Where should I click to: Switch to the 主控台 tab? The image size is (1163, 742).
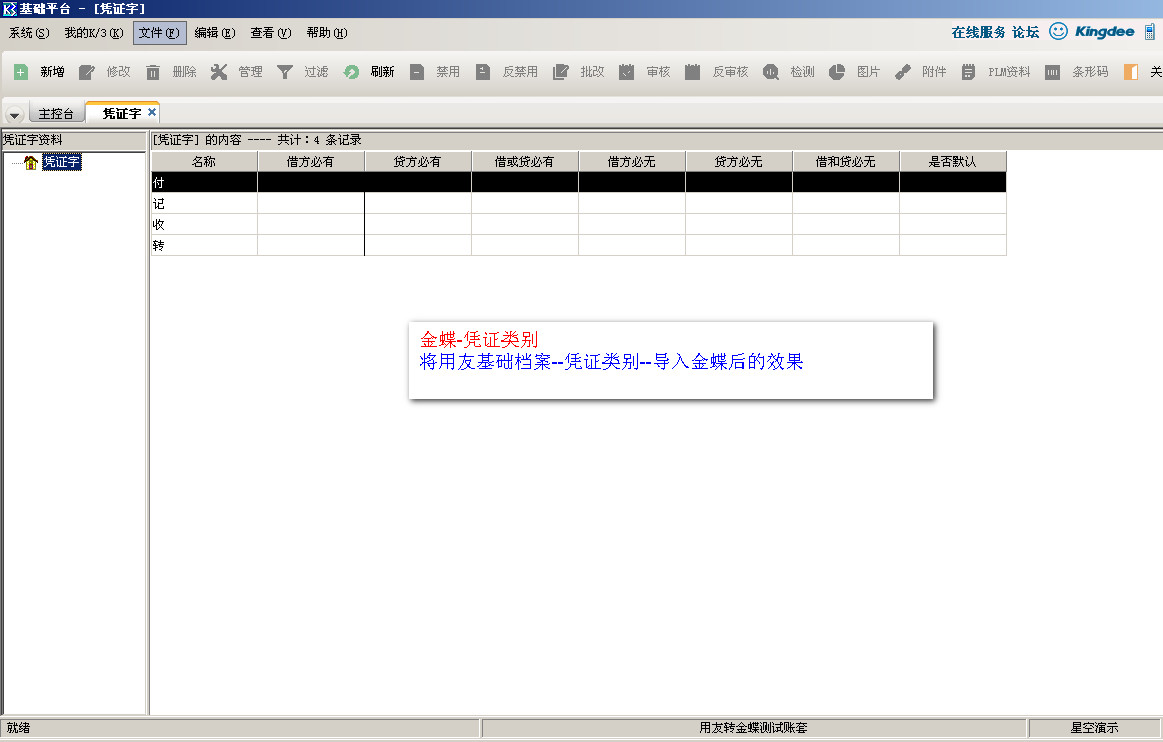tap(55, 114)
